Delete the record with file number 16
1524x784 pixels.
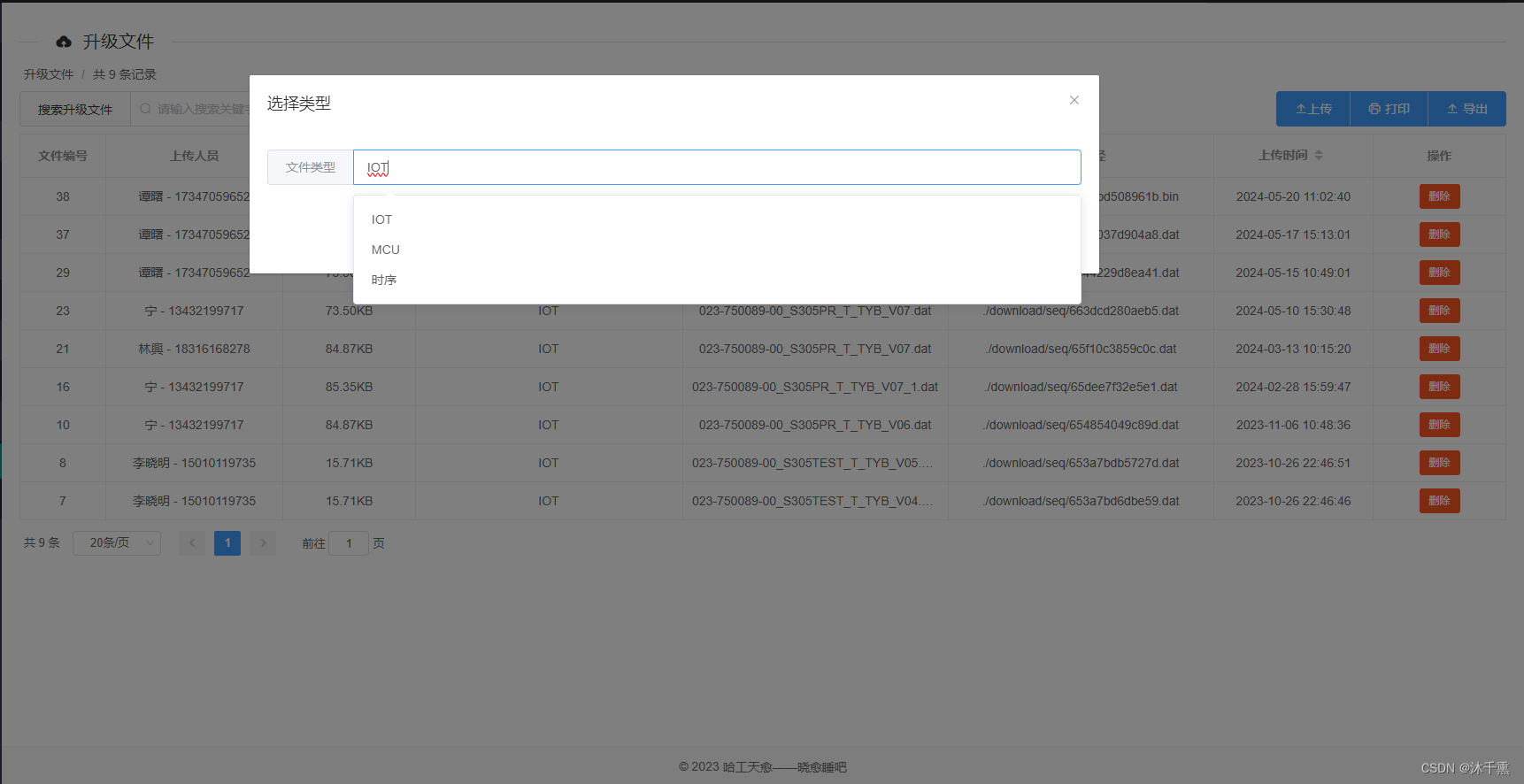[1439, 387]
